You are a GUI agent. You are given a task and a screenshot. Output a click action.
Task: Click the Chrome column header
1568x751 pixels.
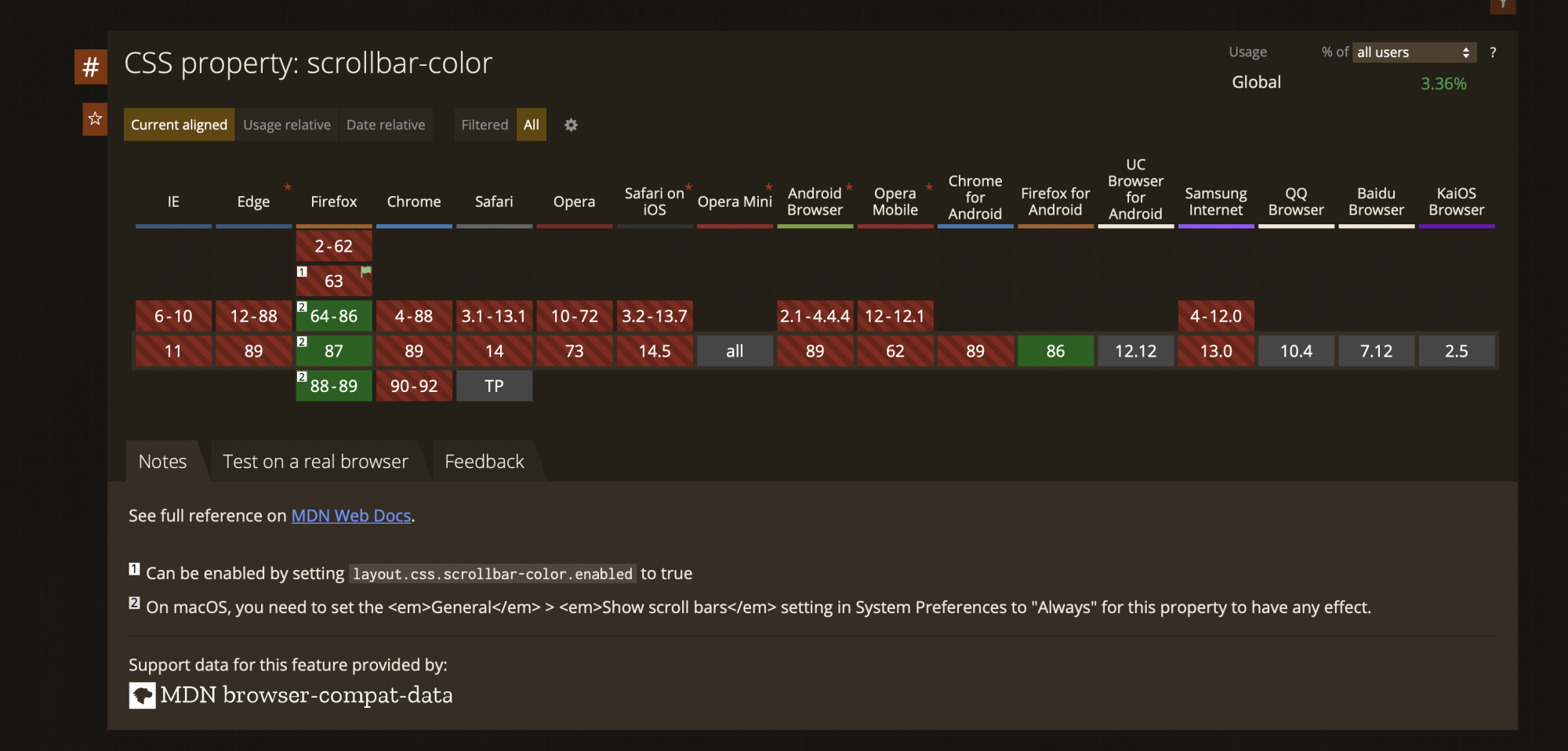pos(414,201)
